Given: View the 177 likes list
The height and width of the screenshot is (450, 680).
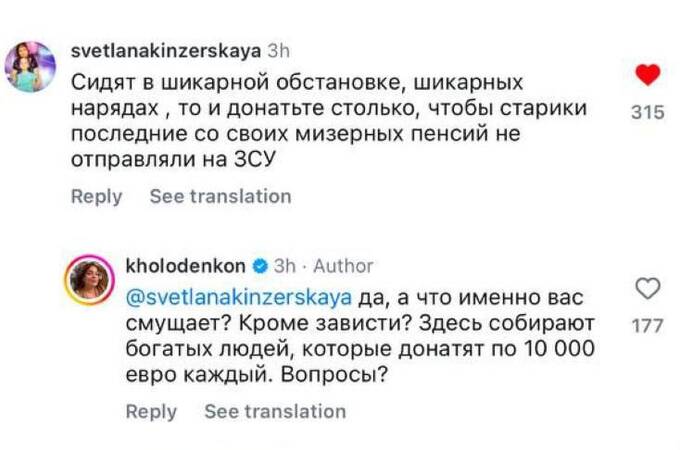Looking at the screenshot, I should (x=648, y=325).
